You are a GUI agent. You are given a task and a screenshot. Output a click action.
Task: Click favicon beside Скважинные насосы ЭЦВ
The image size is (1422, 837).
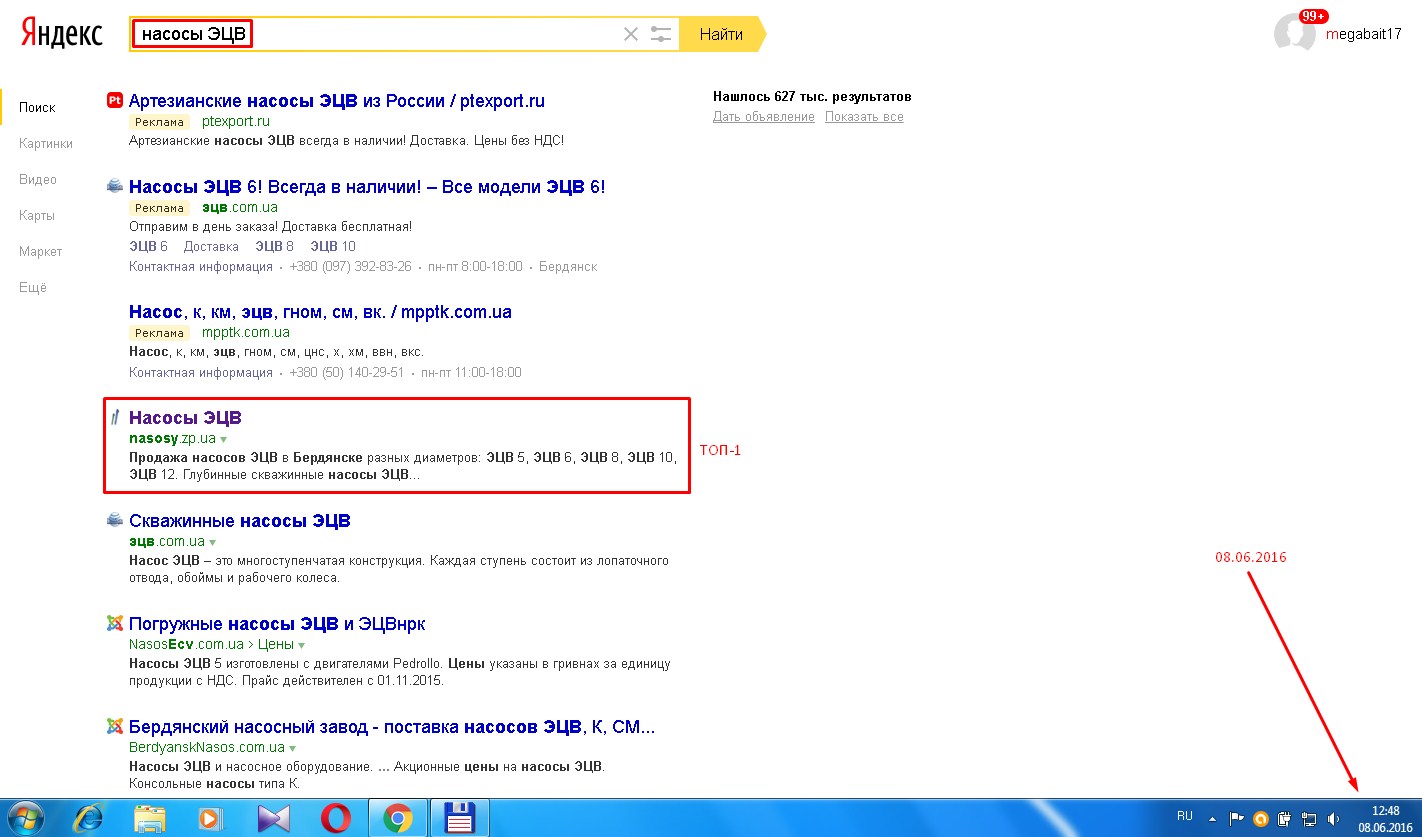[114, 520]
